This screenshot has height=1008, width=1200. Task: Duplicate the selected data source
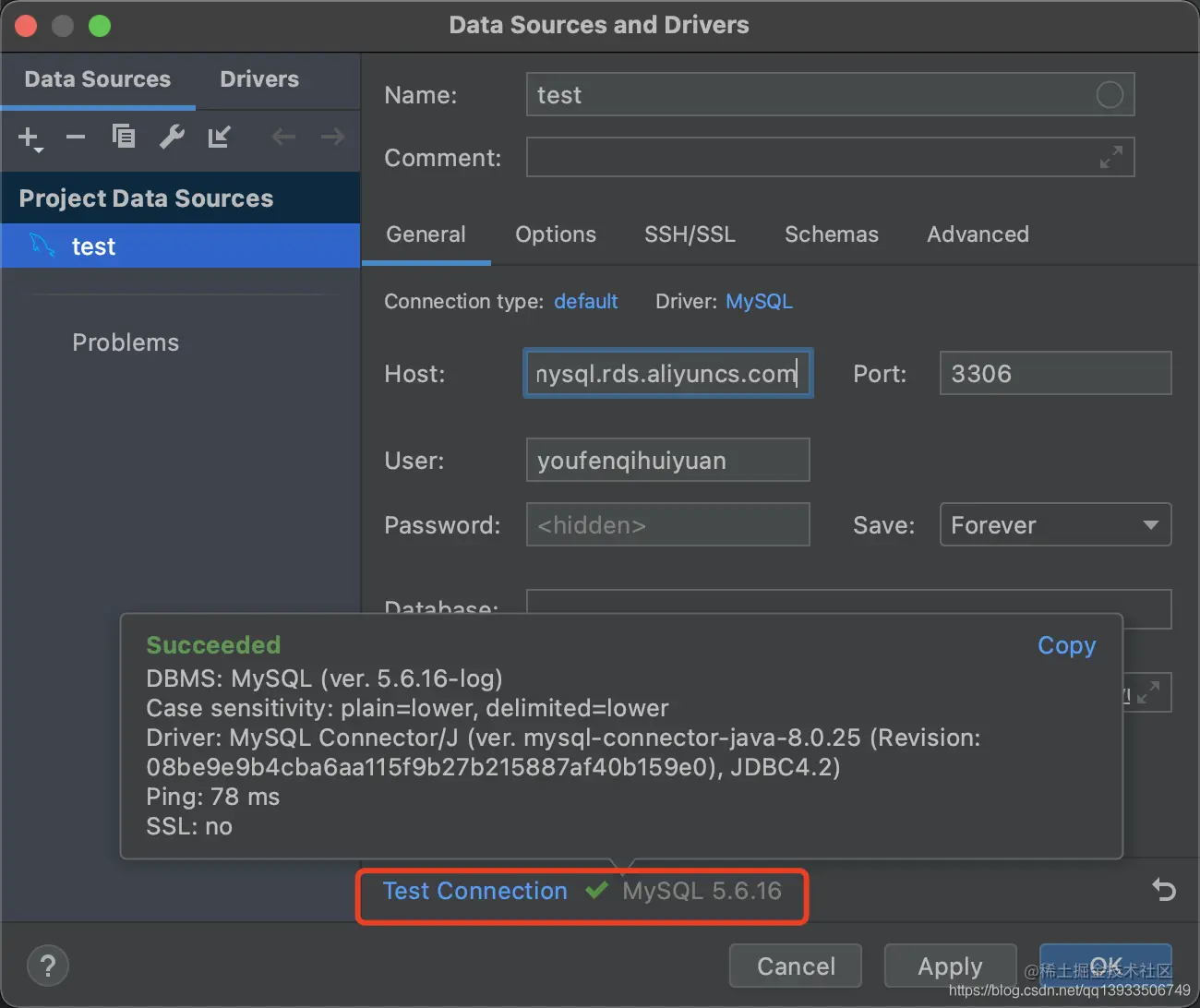[124, 137]
